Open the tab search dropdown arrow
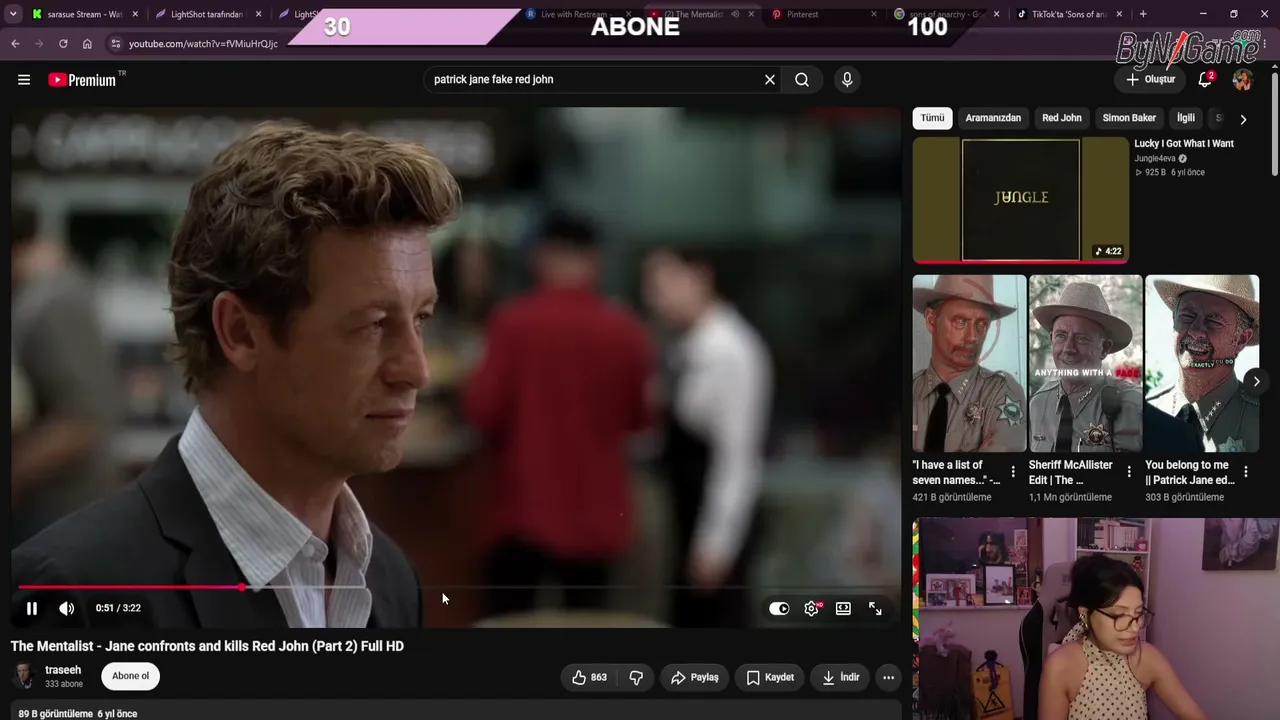The image size is (1280, 720). (13, 14)
